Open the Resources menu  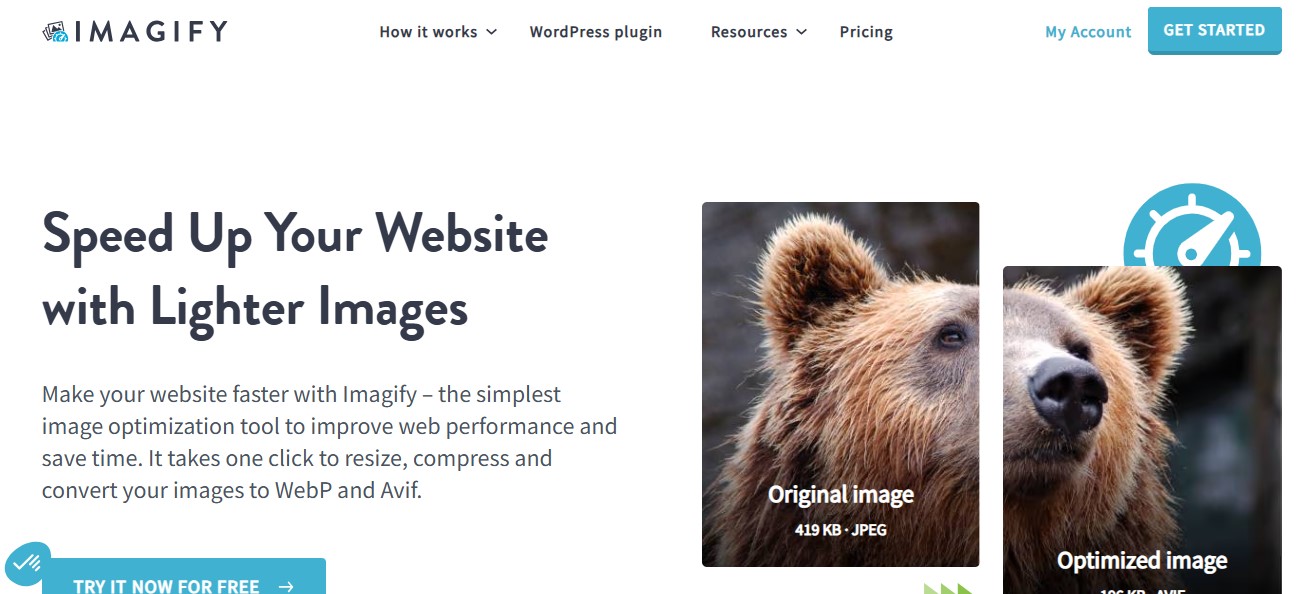point(759,32)
